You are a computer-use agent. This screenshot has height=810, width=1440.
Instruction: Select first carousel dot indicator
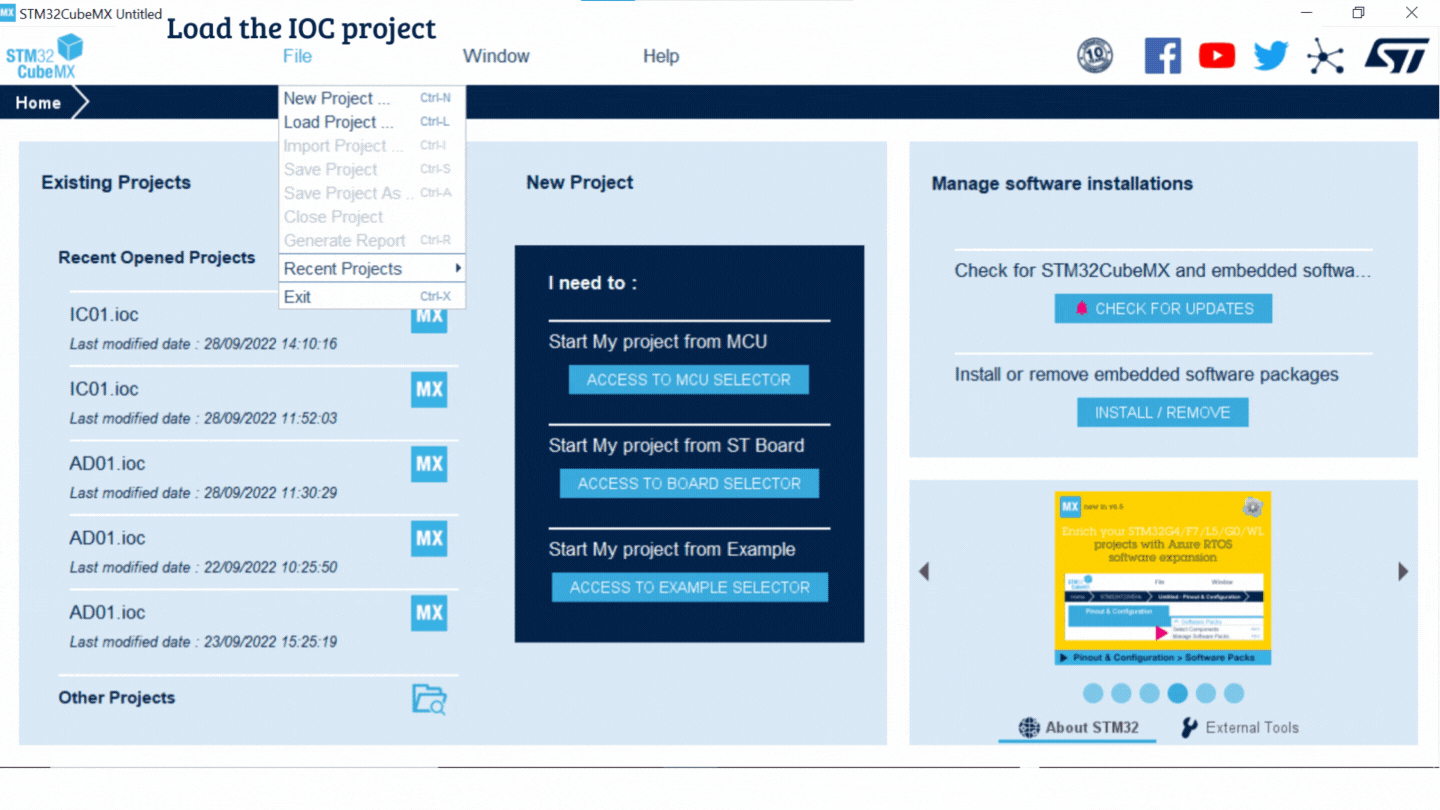(x=1093, y=693)
